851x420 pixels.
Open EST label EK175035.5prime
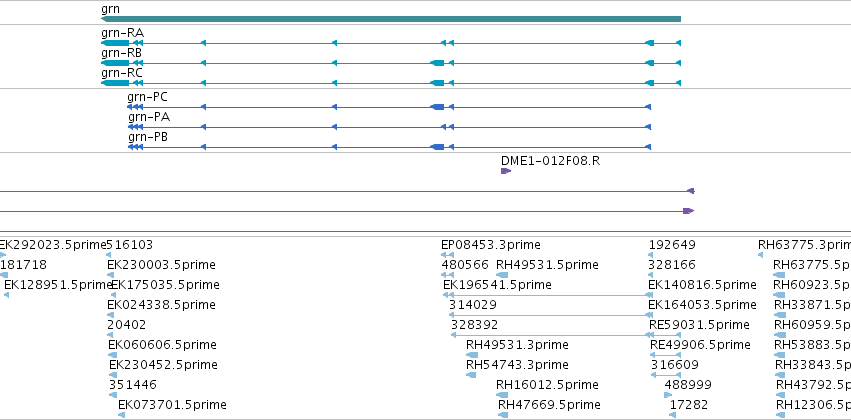(x=166, y=285)
